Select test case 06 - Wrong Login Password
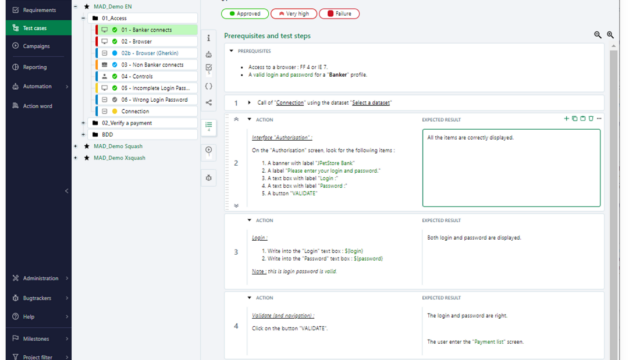The width and height of the screenshot is (640, 360). pyautogui.click(x=147, y=100)
